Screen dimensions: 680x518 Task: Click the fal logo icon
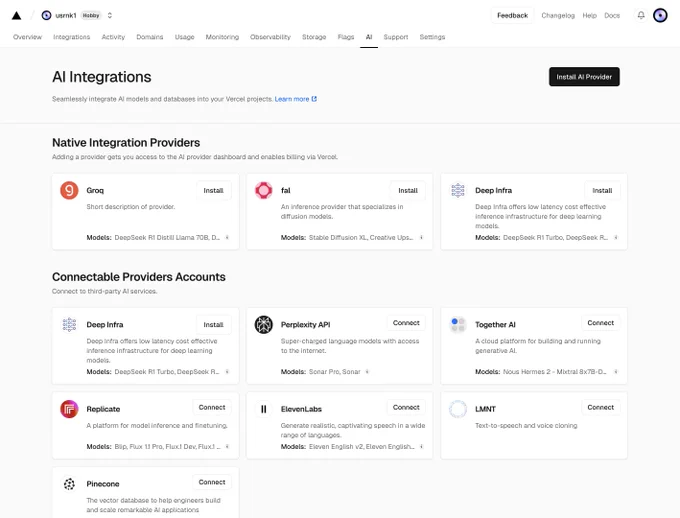[x=263, y=190]
